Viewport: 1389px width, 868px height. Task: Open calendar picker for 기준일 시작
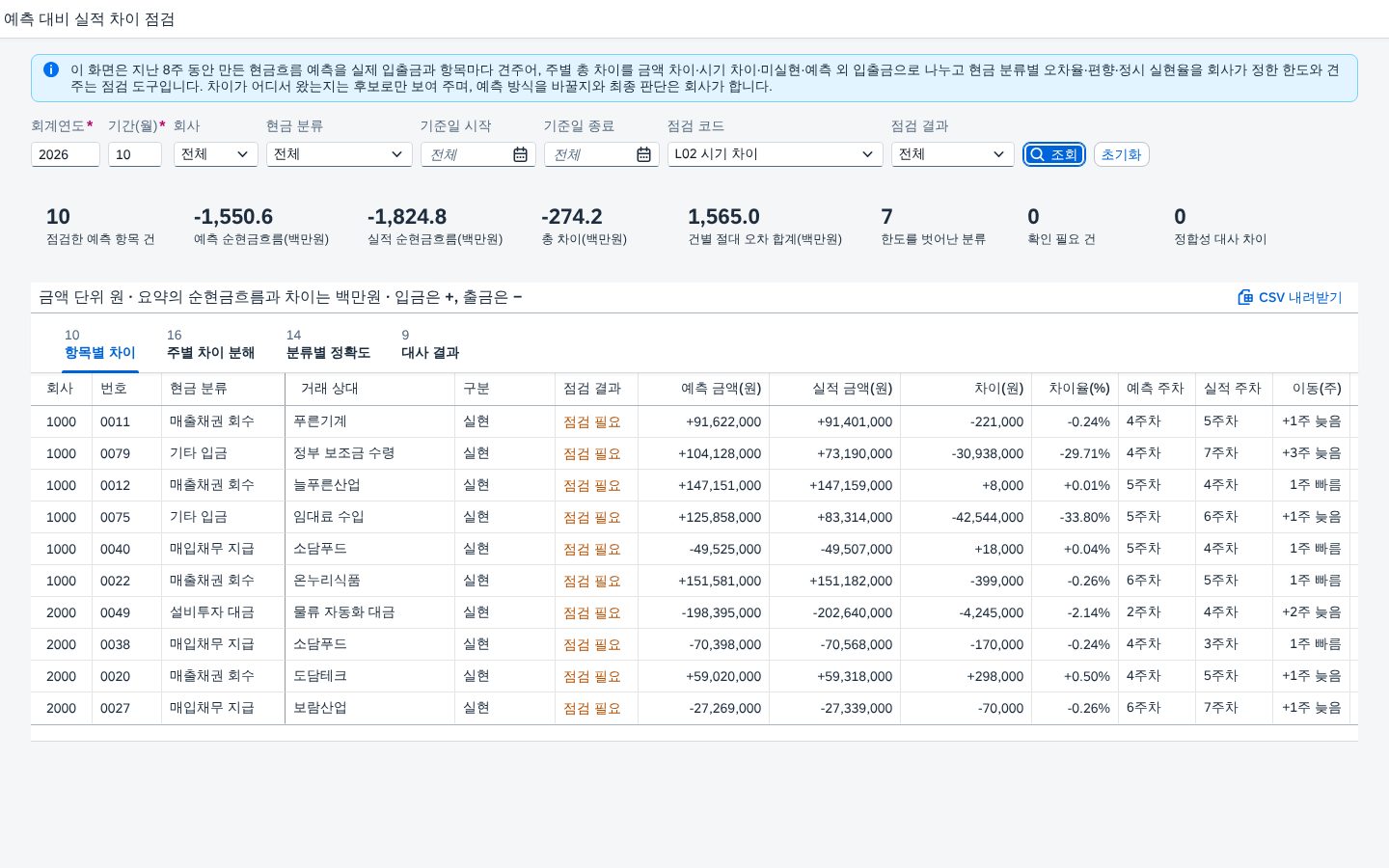pyautogui.click(x=520, y=154)
